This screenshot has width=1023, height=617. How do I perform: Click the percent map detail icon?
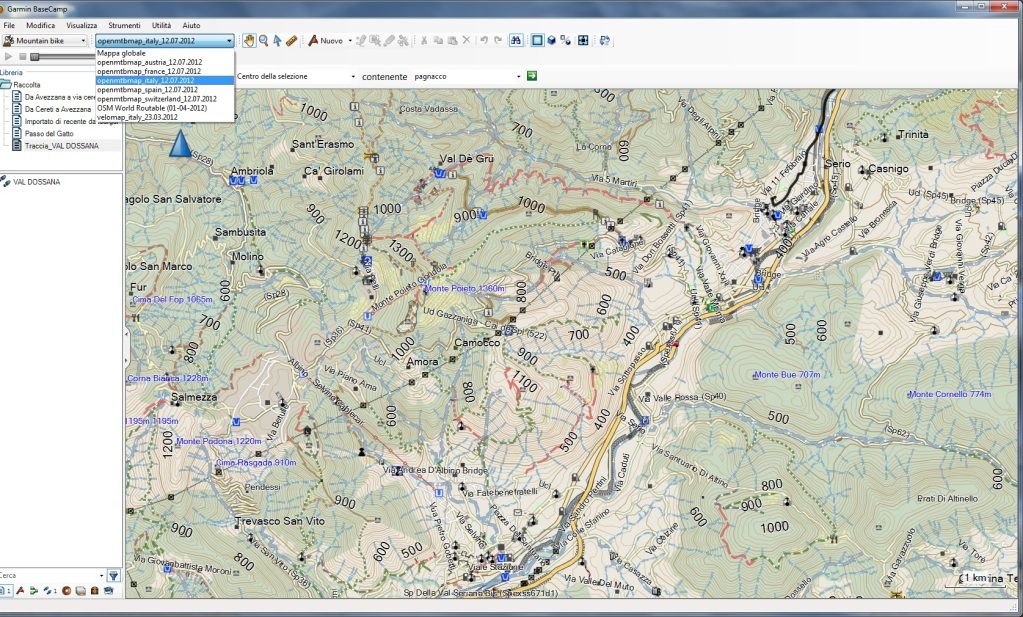coord(566,40)
